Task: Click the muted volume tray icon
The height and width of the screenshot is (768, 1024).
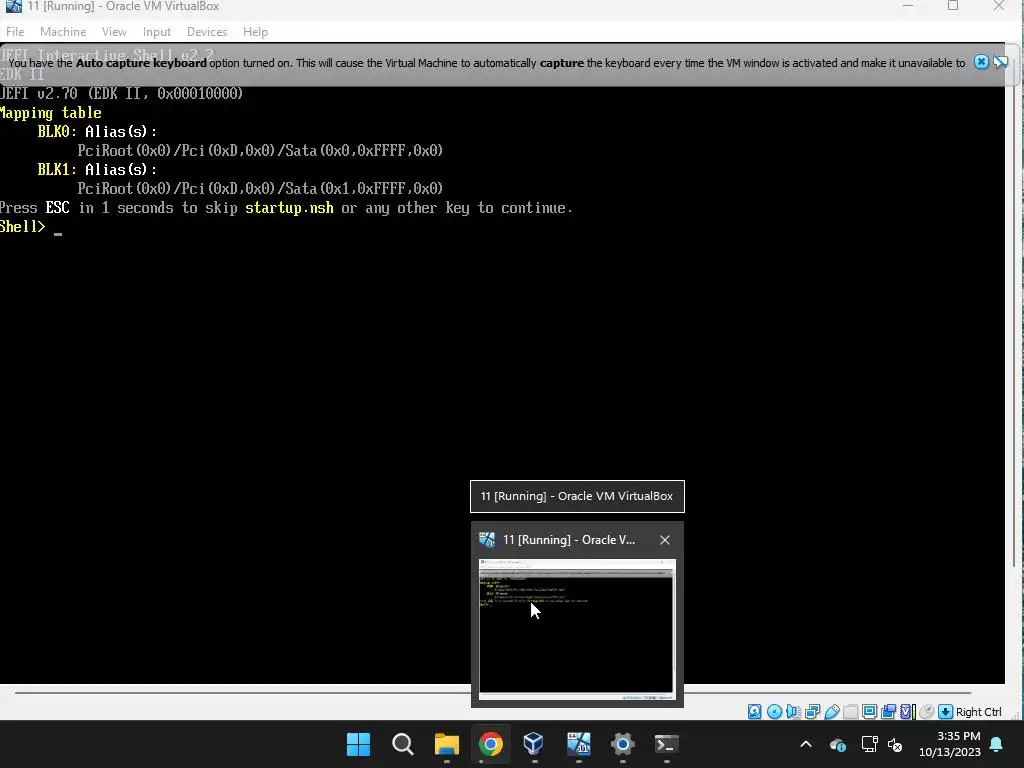Action: (895, 744)
